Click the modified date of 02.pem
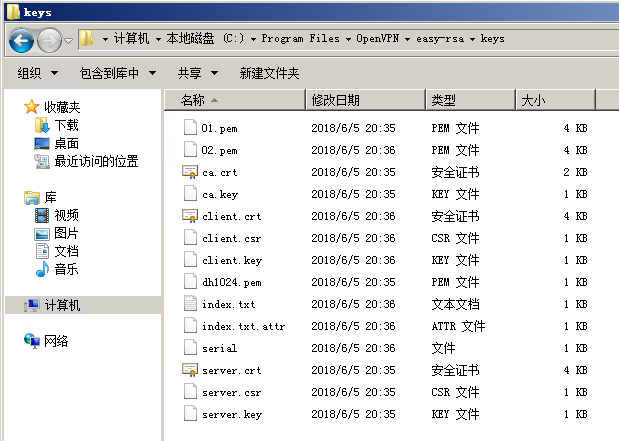The image size is (619, 441). (x=353, y=150)
